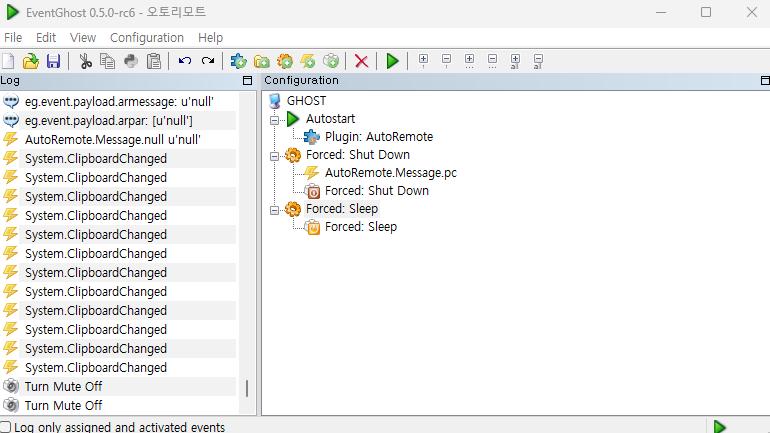Open the Help menu
The image size is (770, 433).
tap(210, 37)
